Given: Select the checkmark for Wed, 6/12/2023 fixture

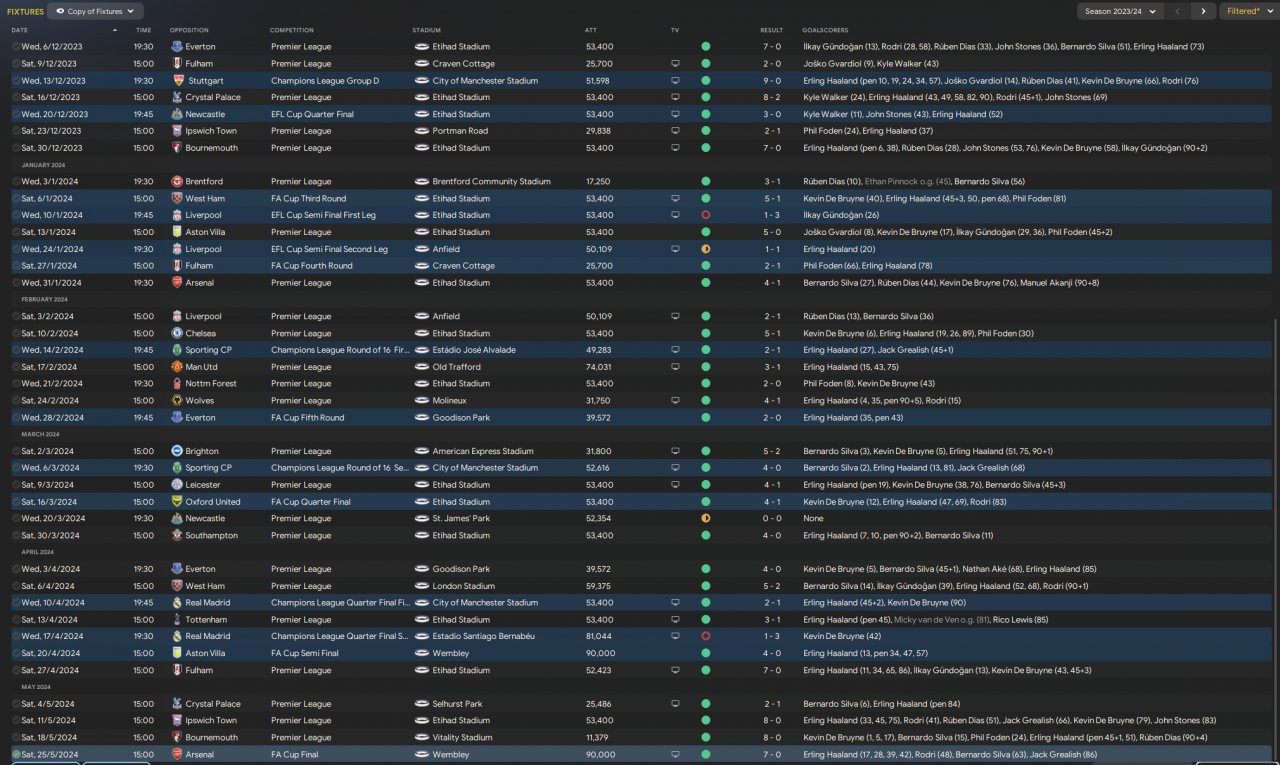Looking at the screenshot, I should 16,47.
